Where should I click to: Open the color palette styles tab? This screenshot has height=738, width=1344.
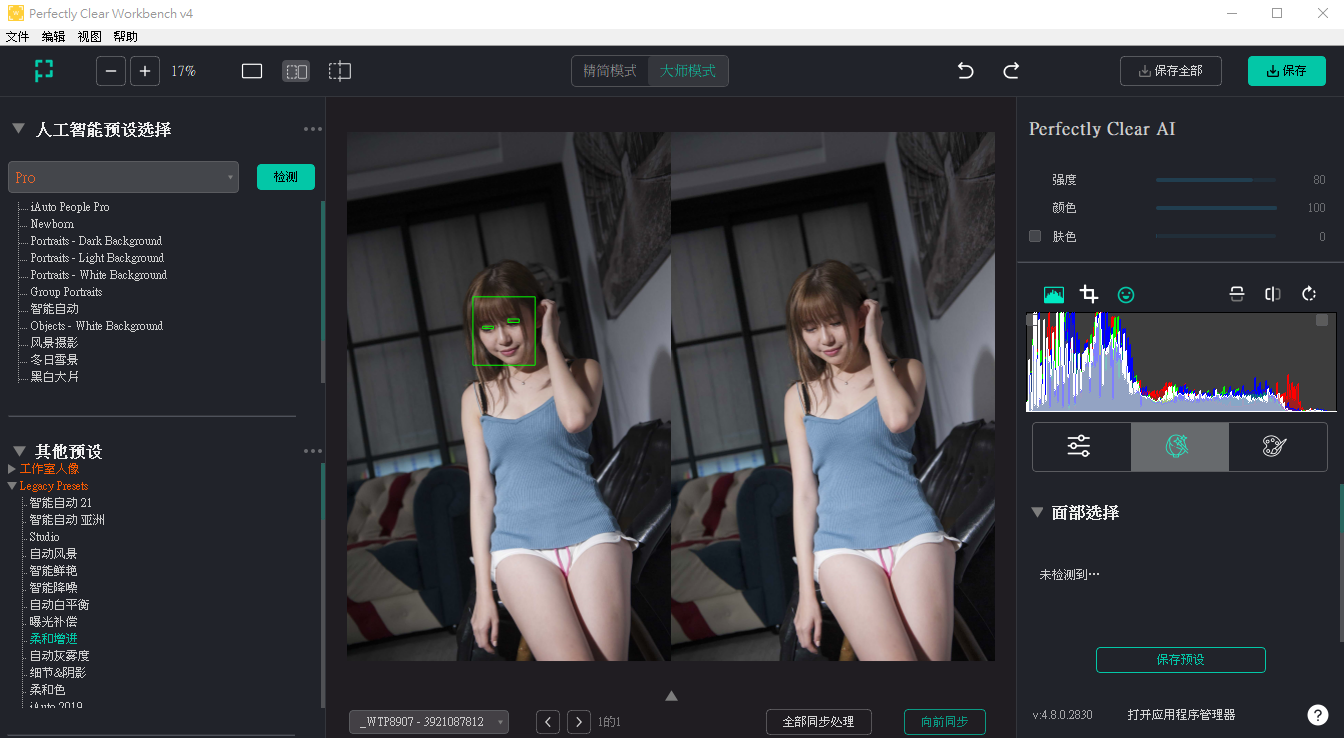pos(1277,446)
